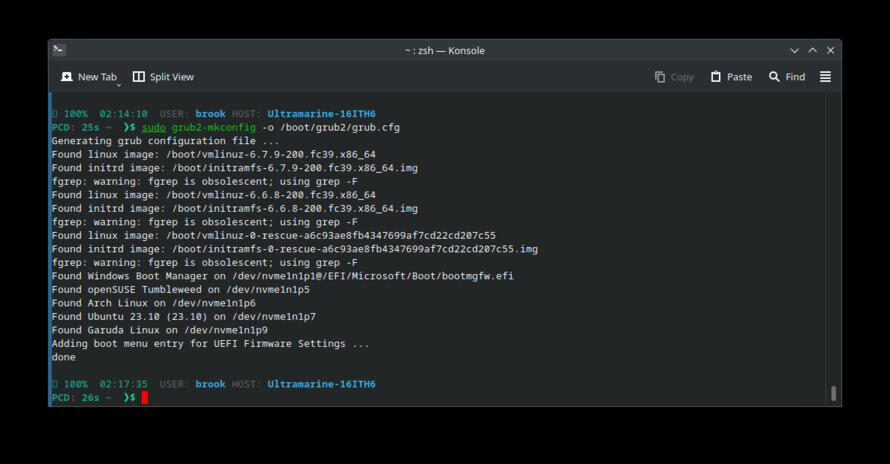Click the '/boot/grub2/grub.cfg' path
890x464 pixels.
pos(340,127)
